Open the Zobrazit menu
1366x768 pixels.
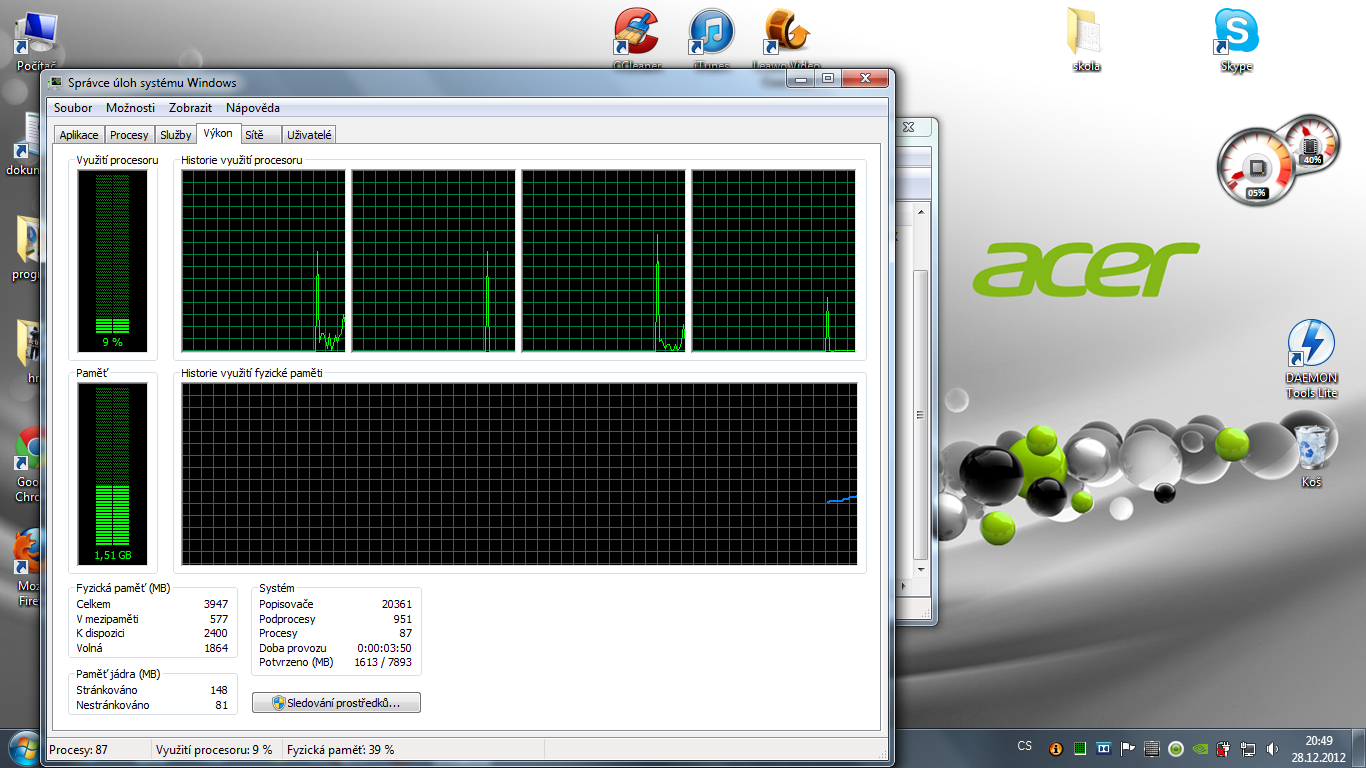click(190, 108)
